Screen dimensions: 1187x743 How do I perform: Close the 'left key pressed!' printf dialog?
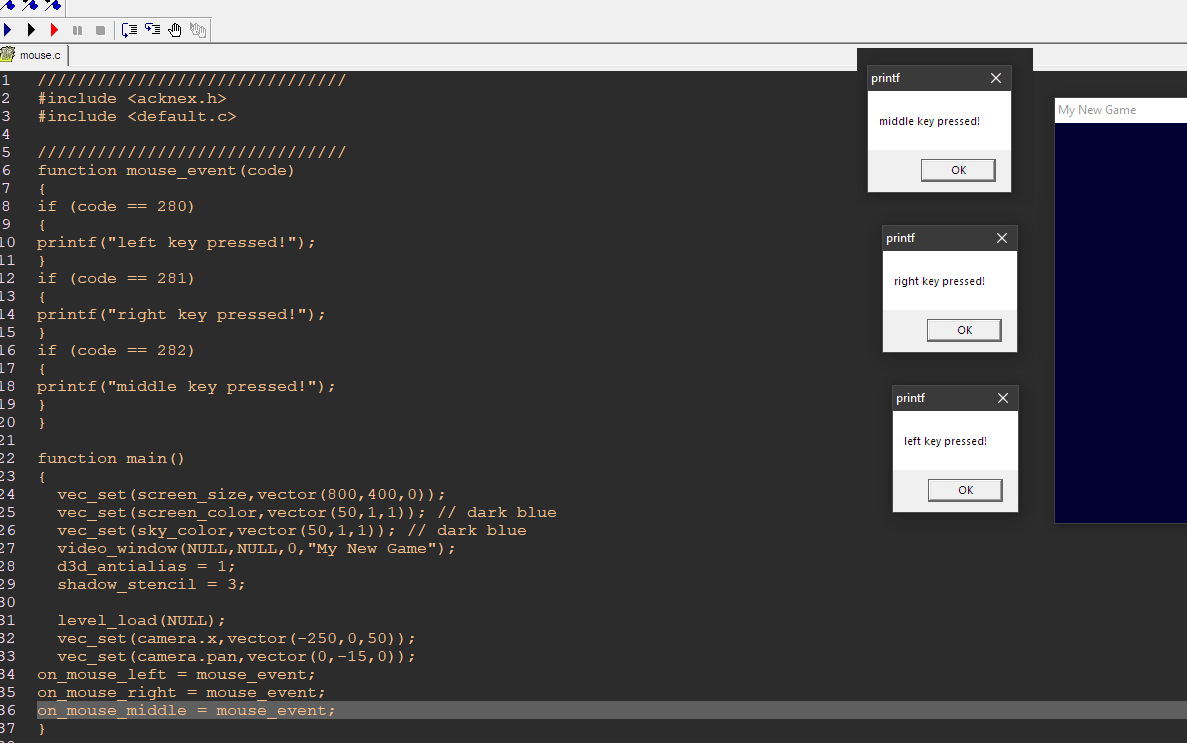(1002, 398)
